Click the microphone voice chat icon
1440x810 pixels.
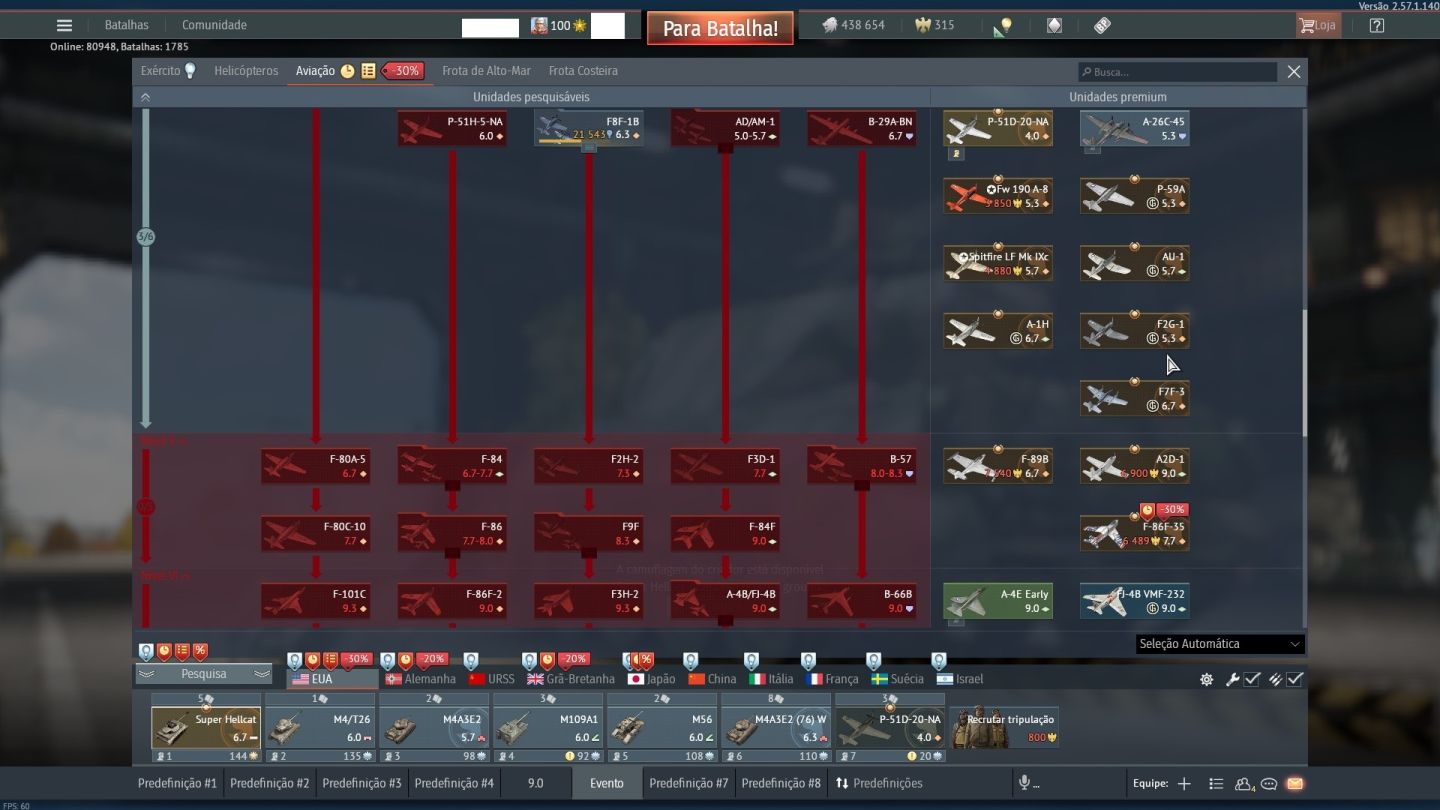coord(1023,783)
